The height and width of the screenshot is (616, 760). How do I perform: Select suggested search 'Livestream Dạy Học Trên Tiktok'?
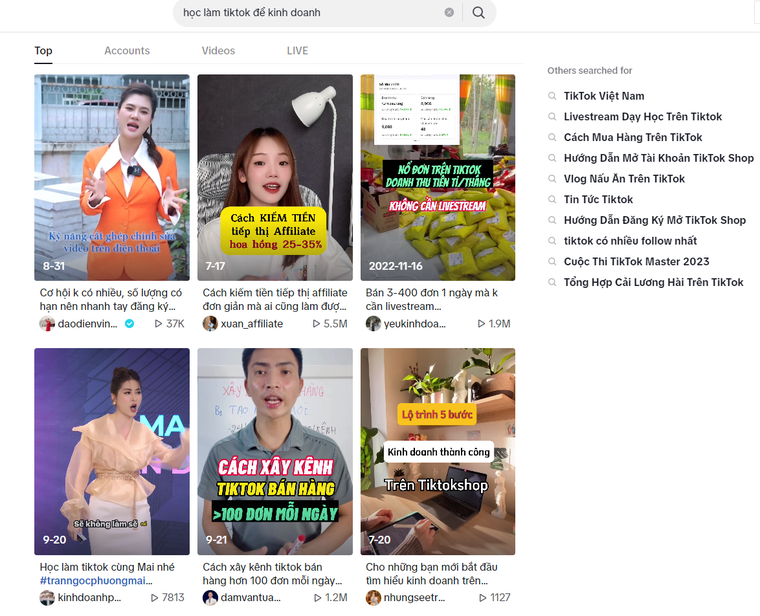[643, 117]
